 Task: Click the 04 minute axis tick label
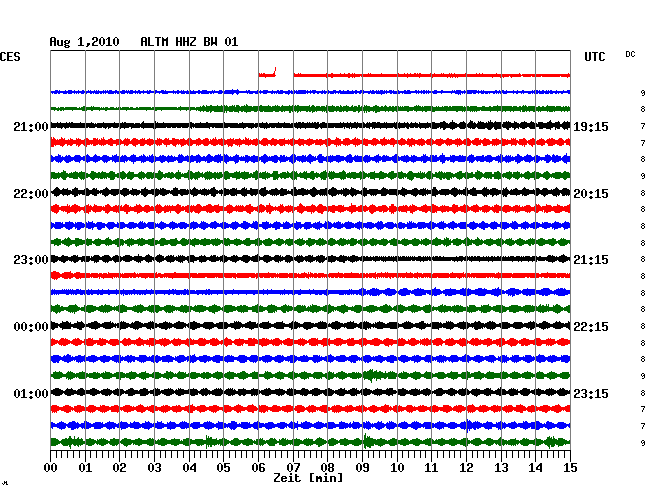(189, 468)
